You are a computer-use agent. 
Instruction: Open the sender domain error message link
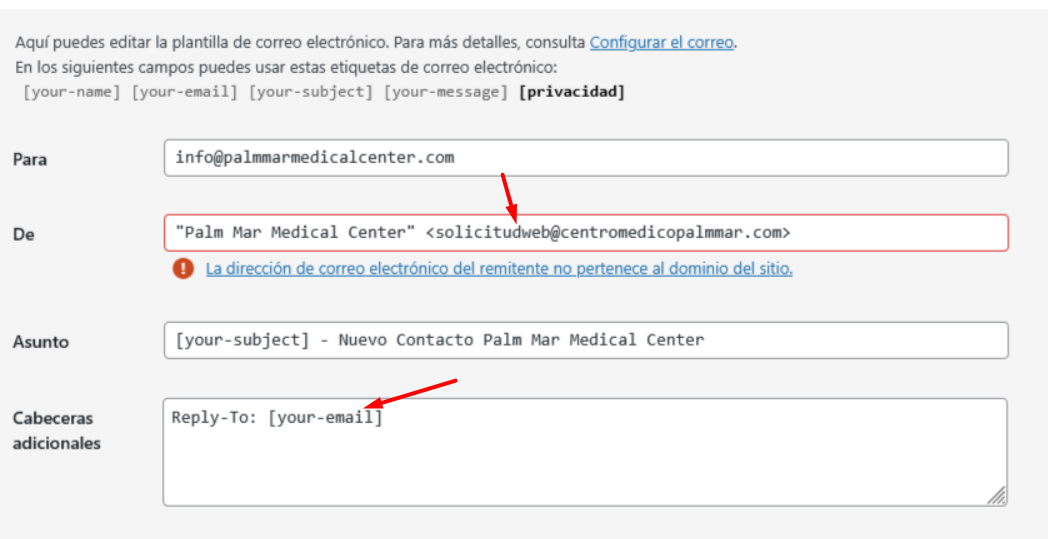pyautogui.click(x=498, y=269)
